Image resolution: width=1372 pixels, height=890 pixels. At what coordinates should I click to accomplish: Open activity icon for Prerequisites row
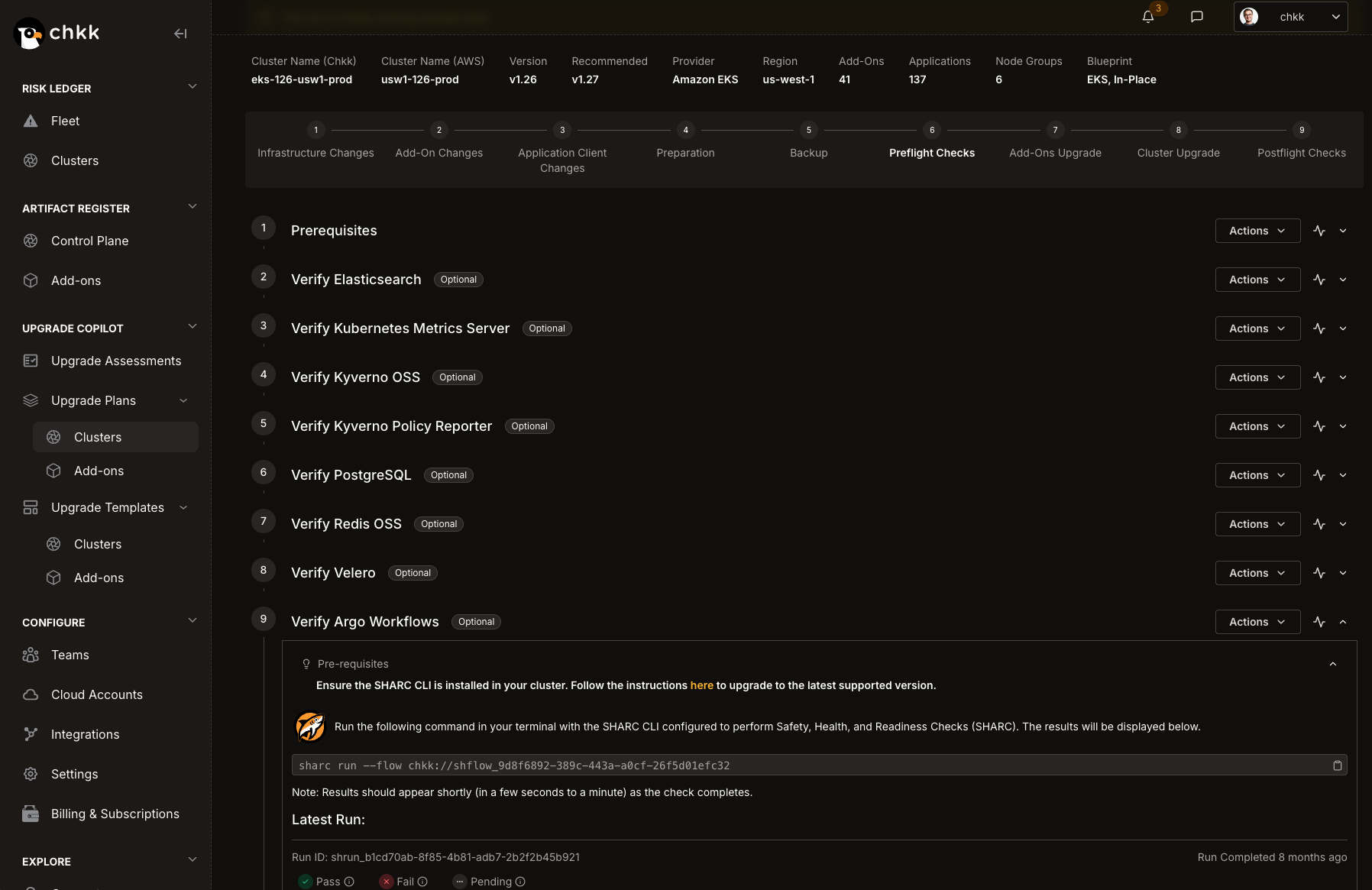(x=1319, y=231)
